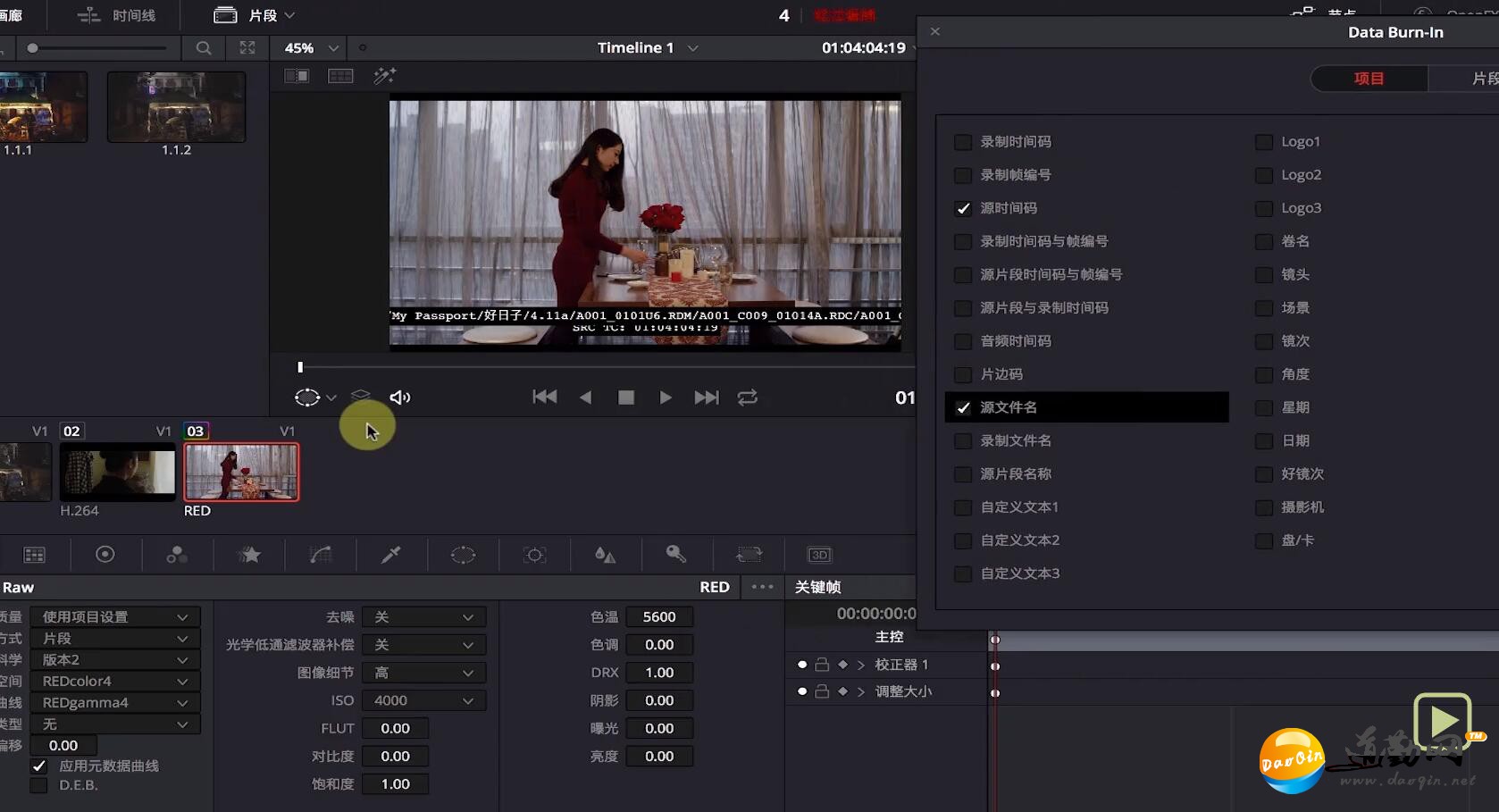Open the 时间线 panel button

116,15
